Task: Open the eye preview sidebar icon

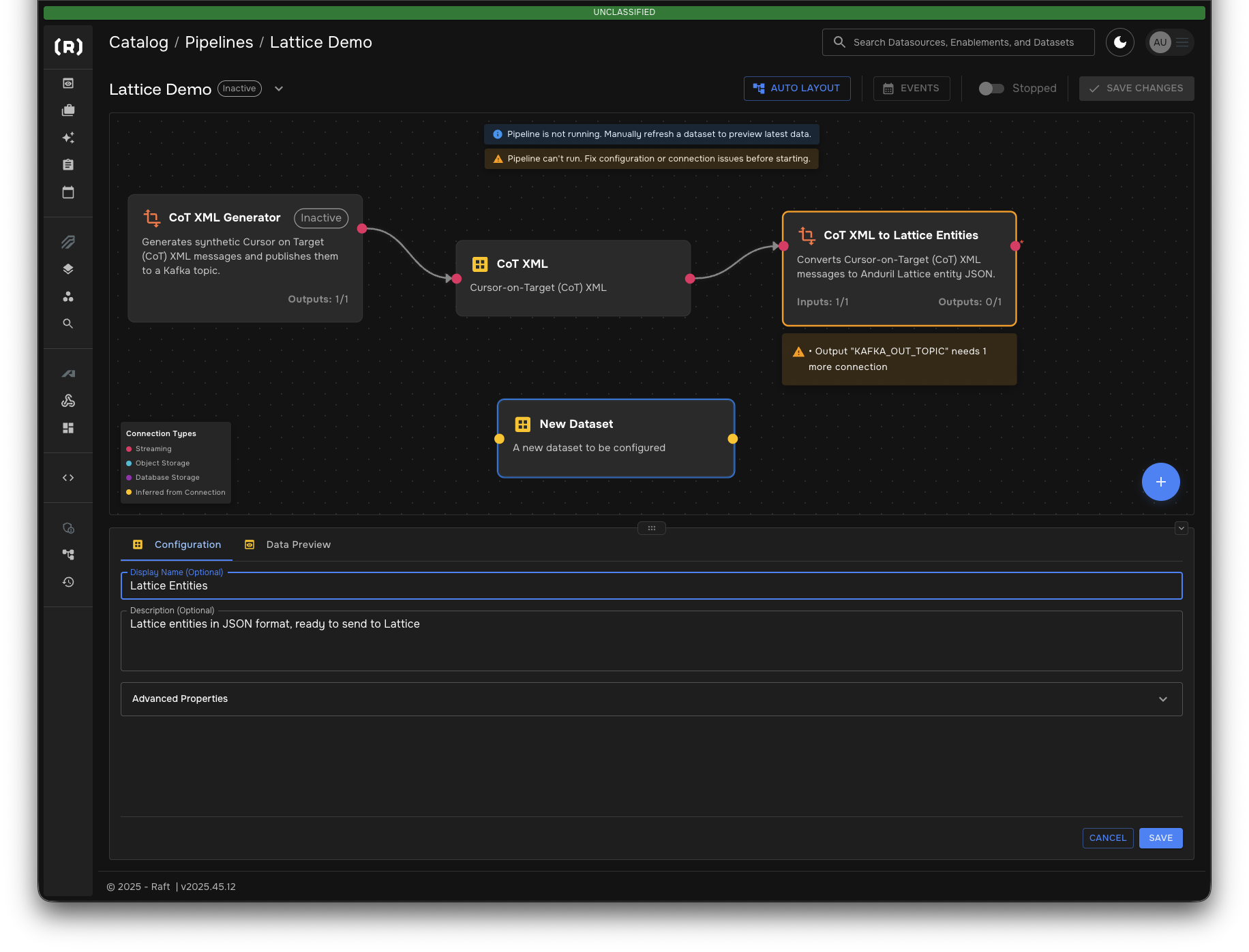Action: pos(68,83)
